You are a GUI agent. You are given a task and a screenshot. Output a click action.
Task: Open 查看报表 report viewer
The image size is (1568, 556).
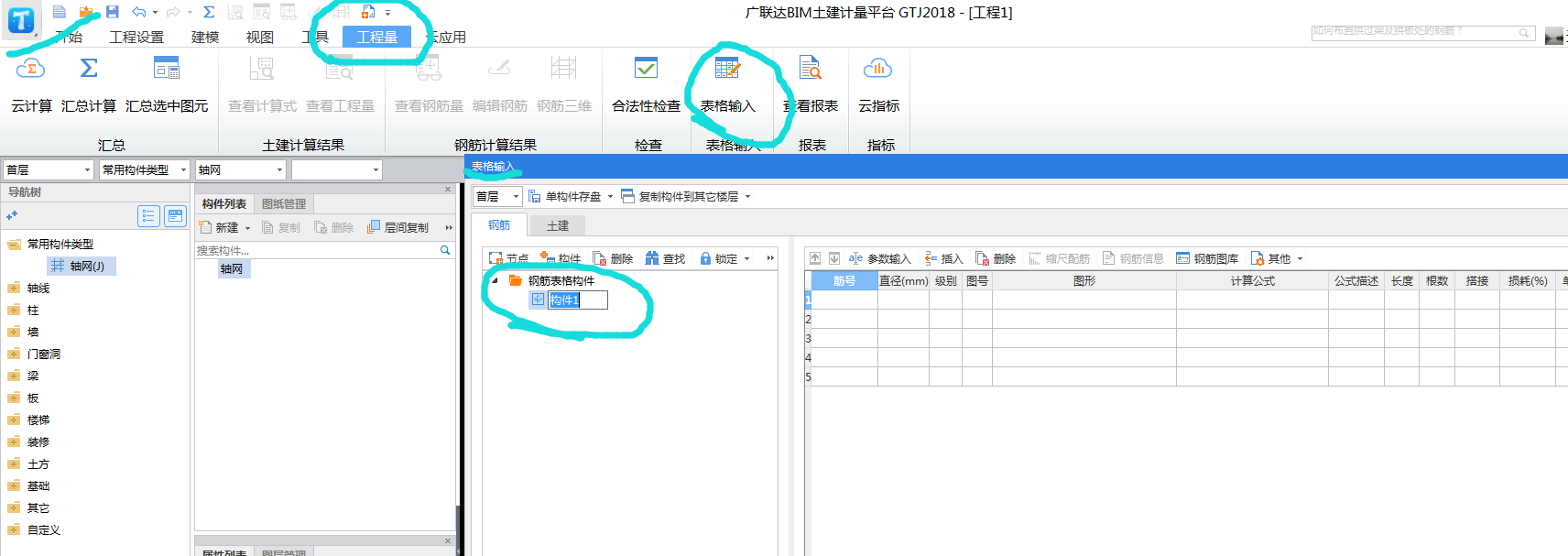pyautogui.click(x=811, y=84)
